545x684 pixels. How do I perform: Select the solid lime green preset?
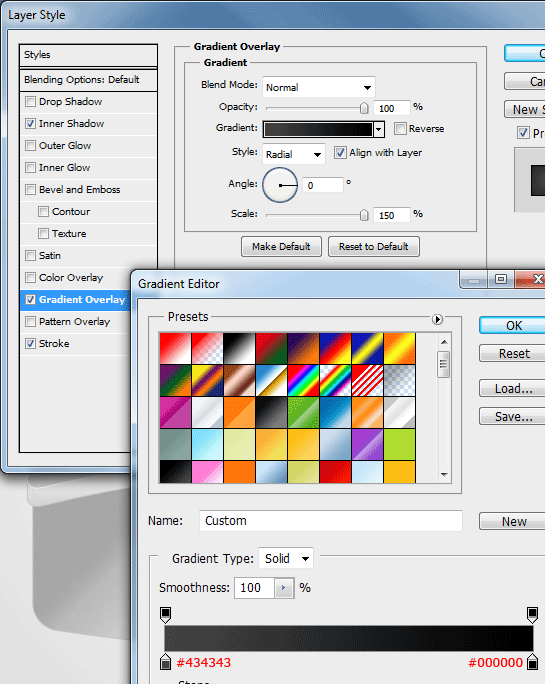tap(400, 444)
